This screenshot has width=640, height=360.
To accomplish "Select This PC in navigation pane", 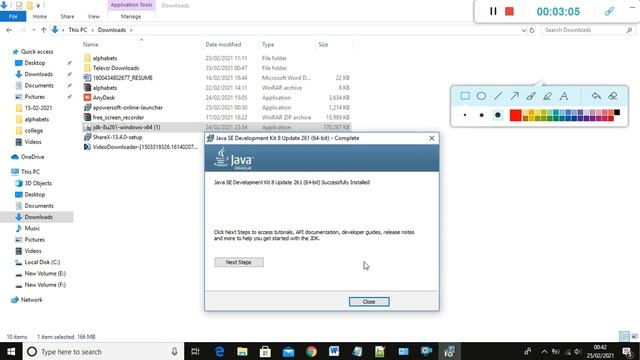I will click(x=30, y=172).
